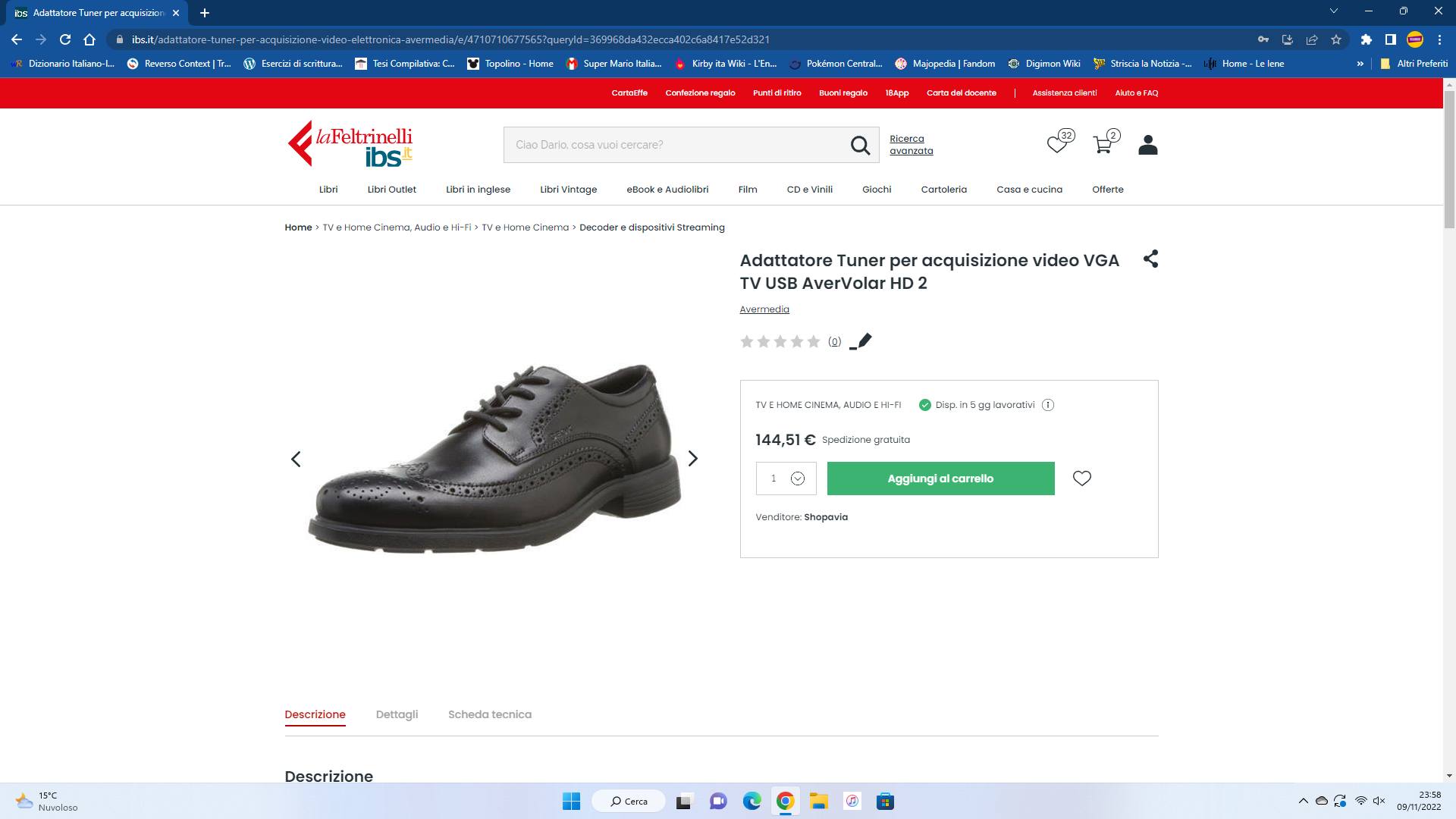Viewport: 1456px width, 819px height.
Task: Open Windows Start button
Action: [x=571, y=802]
